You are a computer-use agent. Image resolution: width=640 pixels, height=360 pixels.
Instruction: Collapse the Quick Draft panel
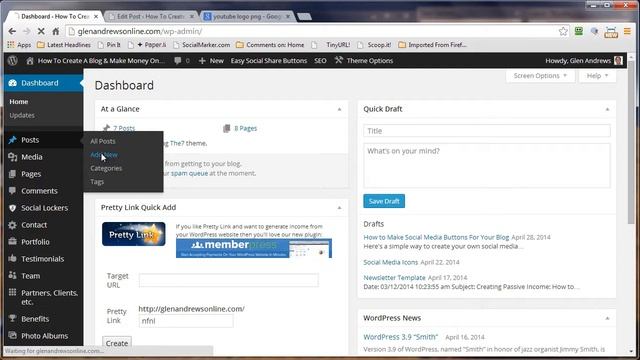[607, 109]
